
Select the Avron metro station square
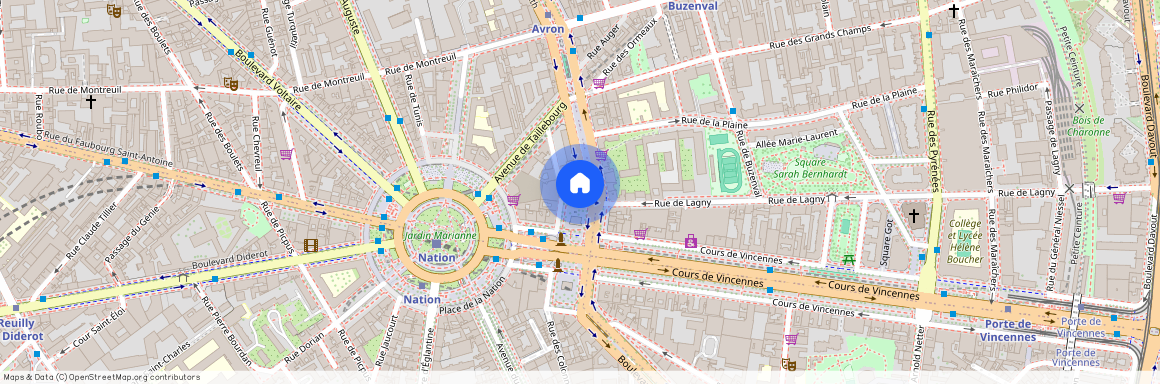[547, 15]
